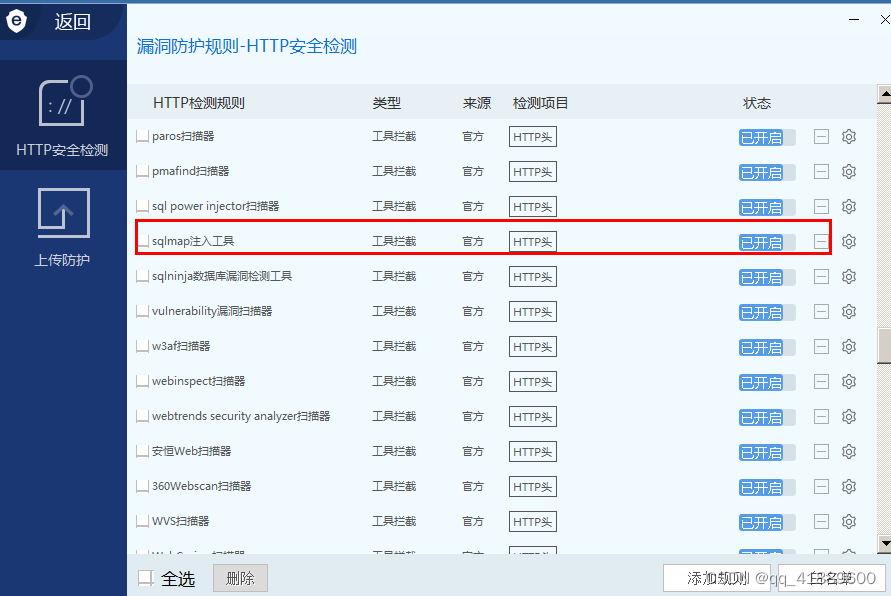891x596 pixels.
Task: Click the 来源 column header
Action: tap(476, 103)
